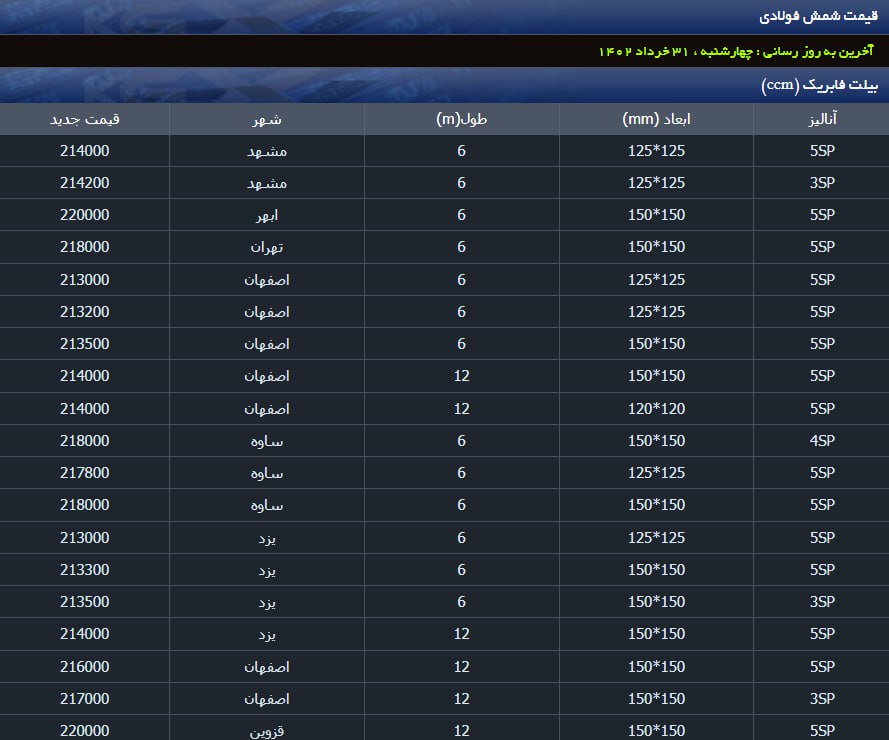Click 150*150 in the 216000 row

click(x=657, y=666)
